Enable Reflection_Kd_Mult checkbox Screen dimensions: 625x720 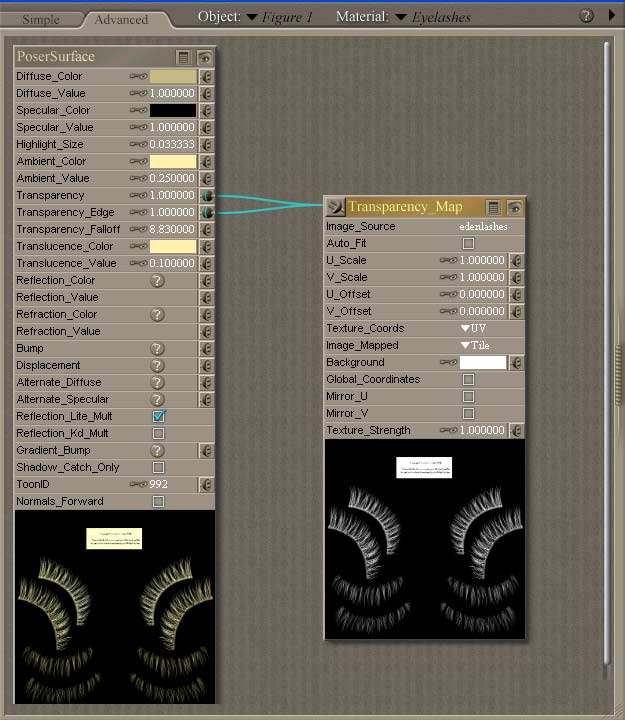coord(158,433)
